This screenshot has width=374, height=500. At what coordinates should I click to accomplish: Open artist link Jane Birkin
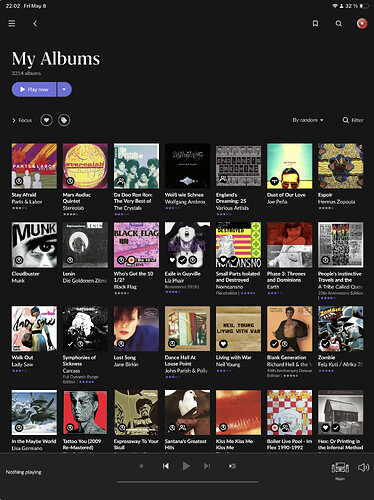pyautogui.click(x=126, y=364)
